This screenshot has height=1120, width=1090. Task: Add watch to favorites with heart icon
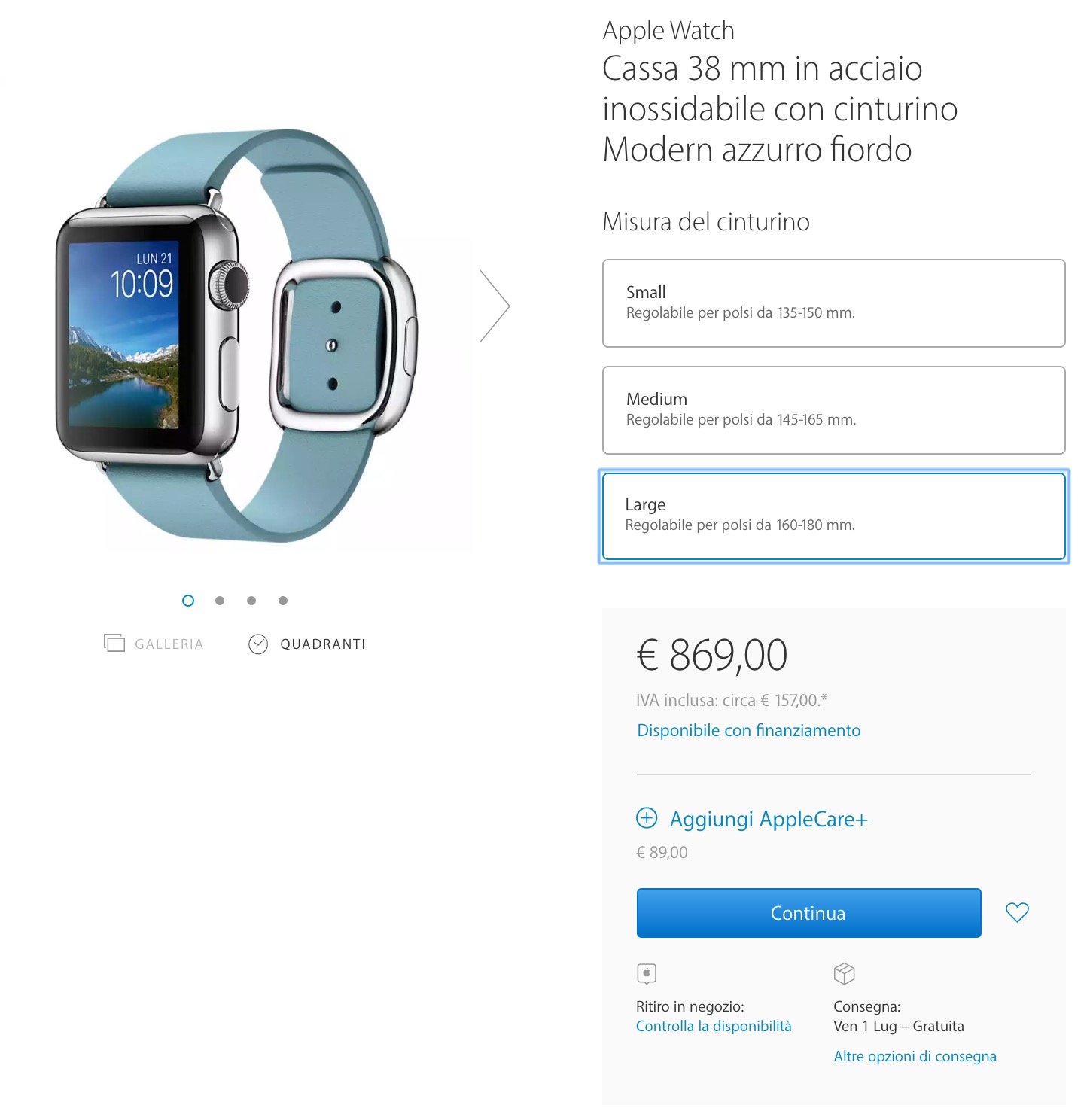pos(1017,913)
